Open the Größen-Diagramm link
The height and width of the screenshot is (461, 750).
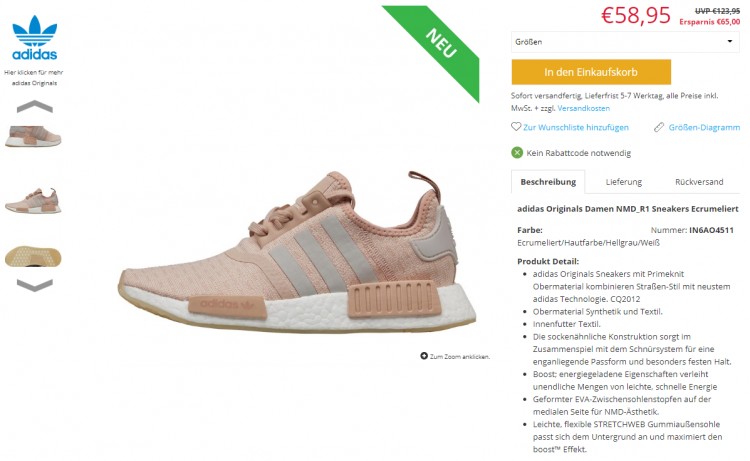(x=704, y=127)
